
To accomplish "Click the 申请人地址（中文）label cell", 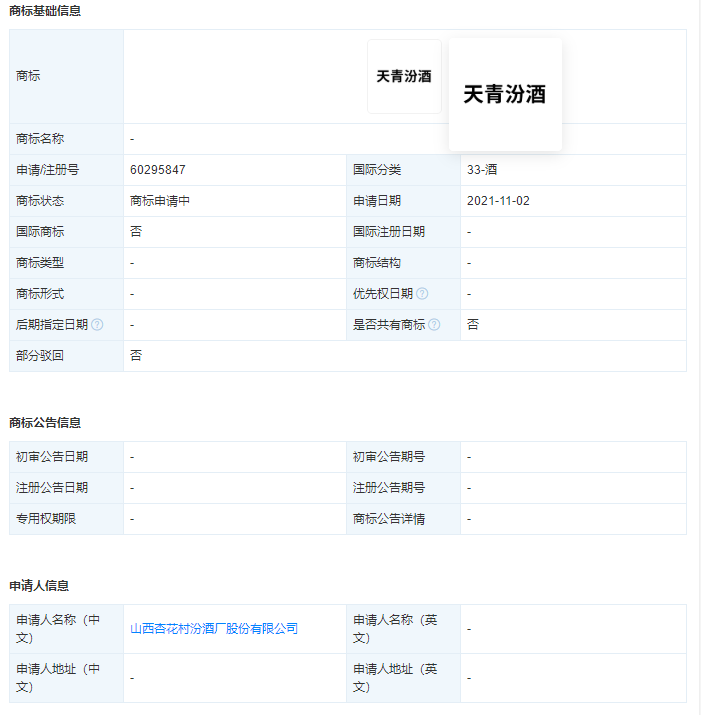I will click(67, 679).
